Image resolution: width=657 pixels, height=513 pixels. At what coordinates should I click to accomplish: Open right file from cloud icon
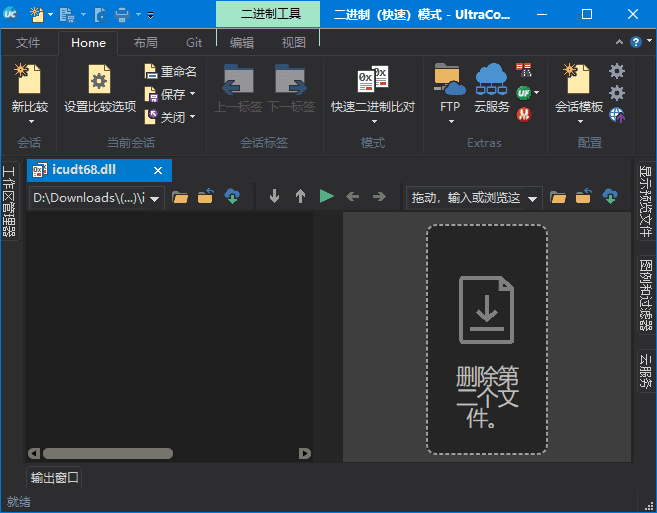pos(610,197)
